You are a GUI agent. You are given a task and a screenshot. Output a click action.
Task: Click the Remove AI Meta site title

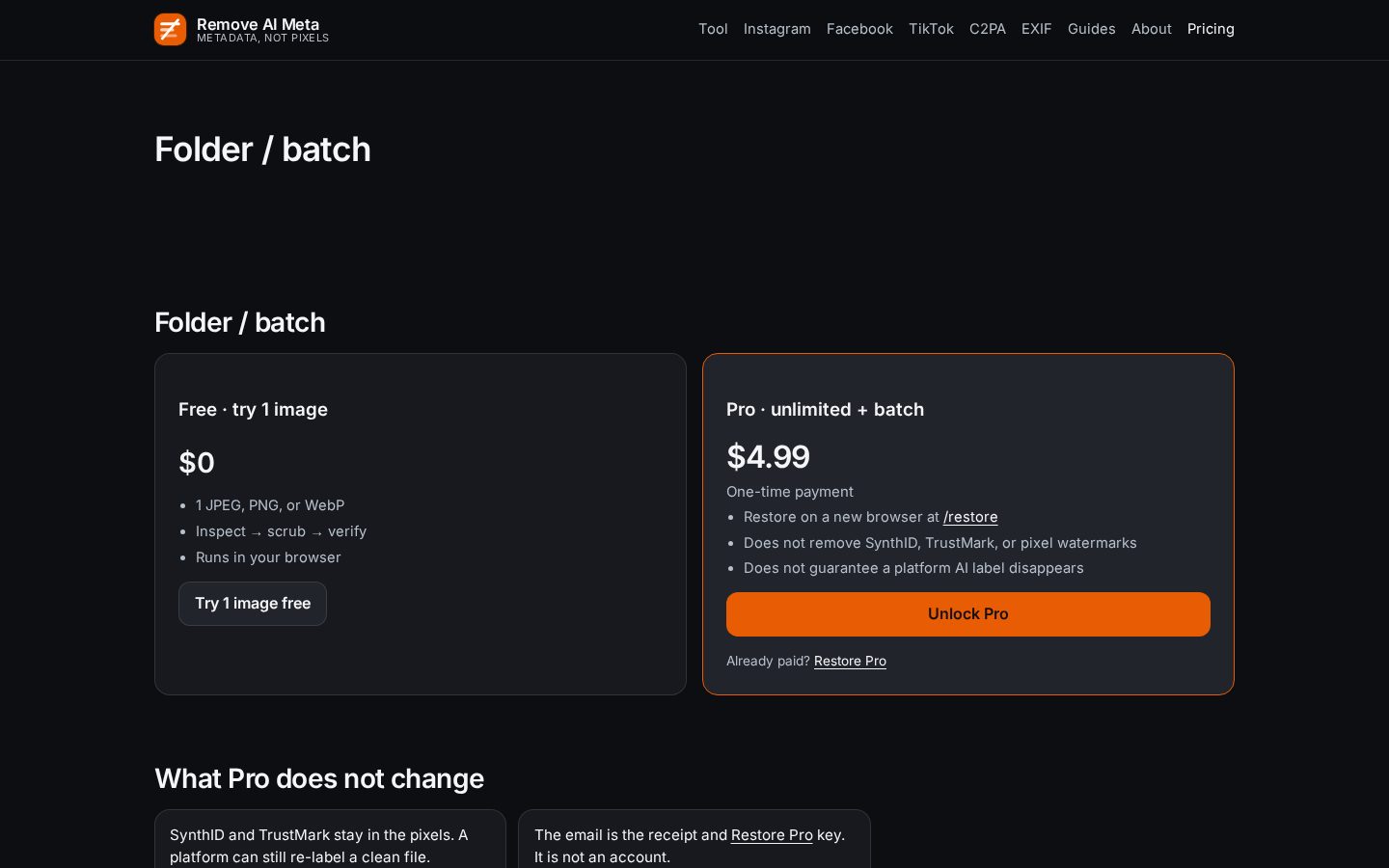click(258, 24)
